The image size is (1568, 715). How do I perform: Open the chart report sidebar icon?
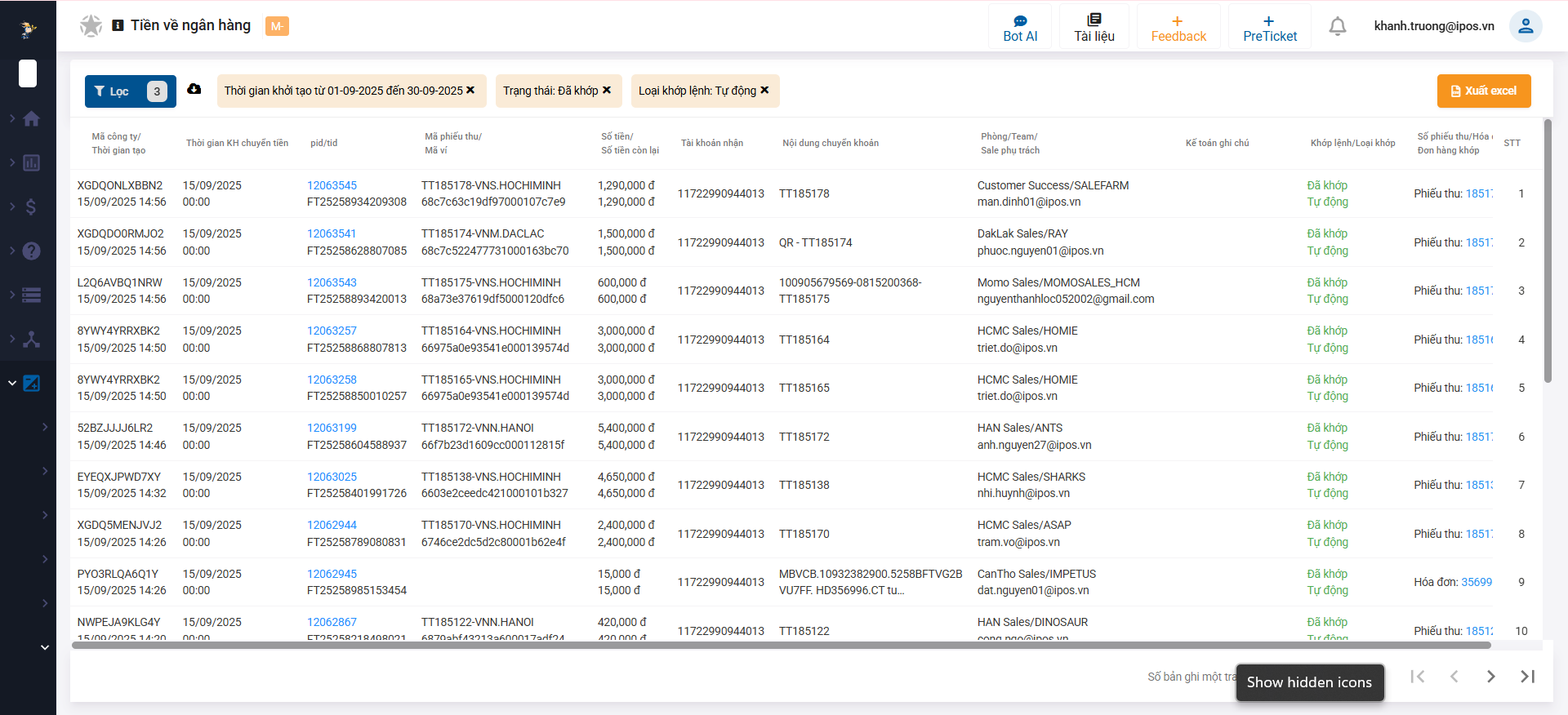pyautogui.click(x=31, y=163)
